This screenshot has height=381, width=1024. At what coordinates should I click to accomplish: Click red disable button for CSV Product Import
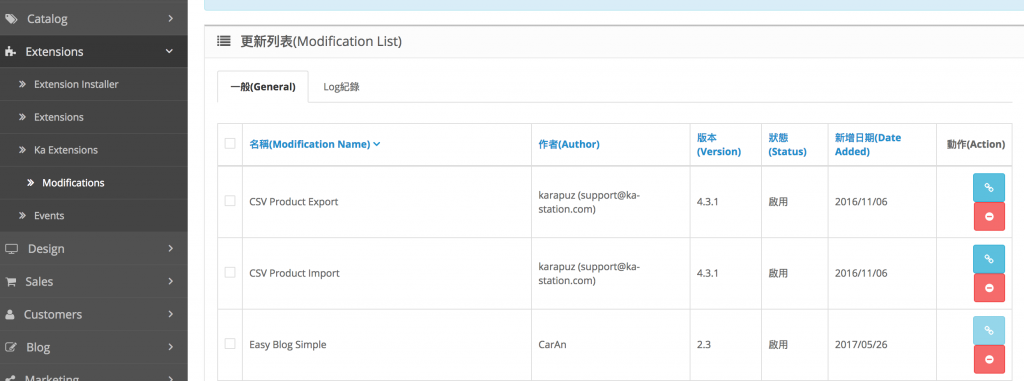pyautogui.click(x=989, y=288)
